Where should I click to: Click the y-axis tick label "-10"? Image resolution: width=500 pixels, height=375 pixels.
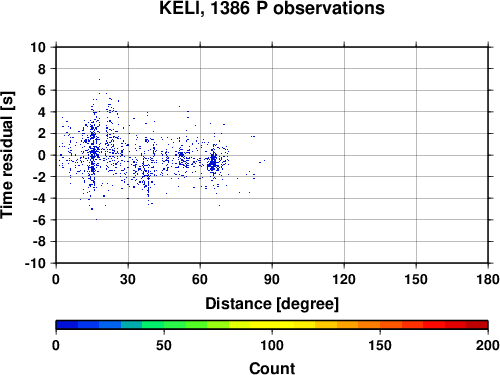pyautogui.click(x=35, y=263)
